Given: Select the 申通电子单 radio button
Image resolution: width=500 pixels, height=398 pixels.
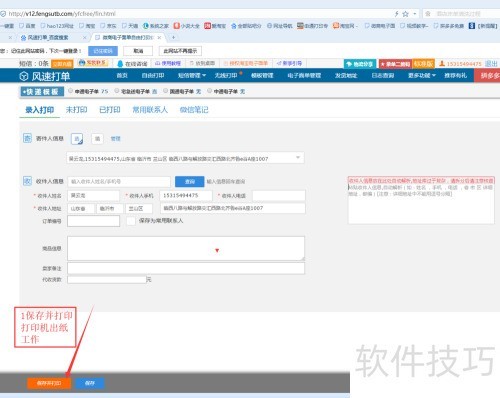Looking at the screenshot, I should 71,91.
